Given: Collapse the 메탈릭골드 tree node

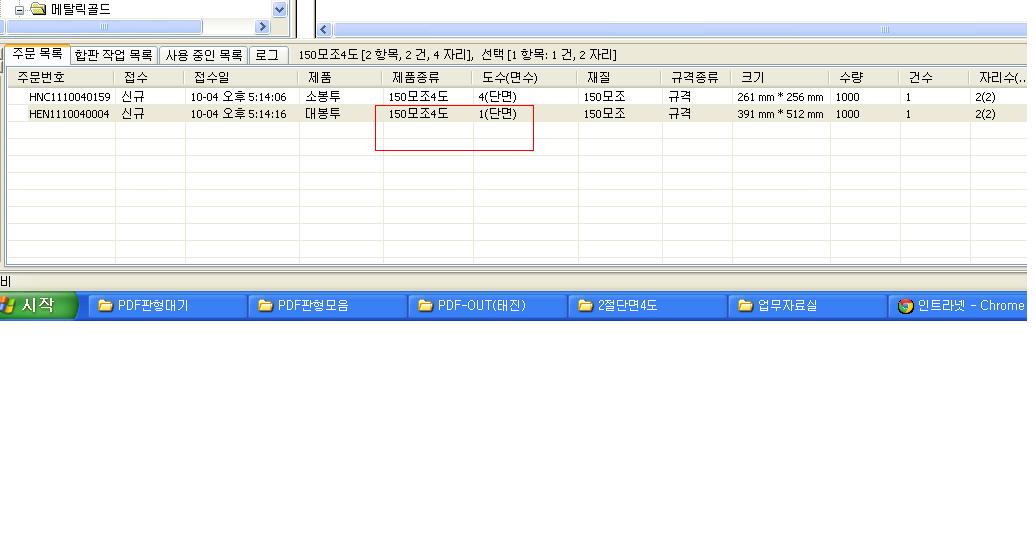Looking at the screenshot, I should pos(19,10).
